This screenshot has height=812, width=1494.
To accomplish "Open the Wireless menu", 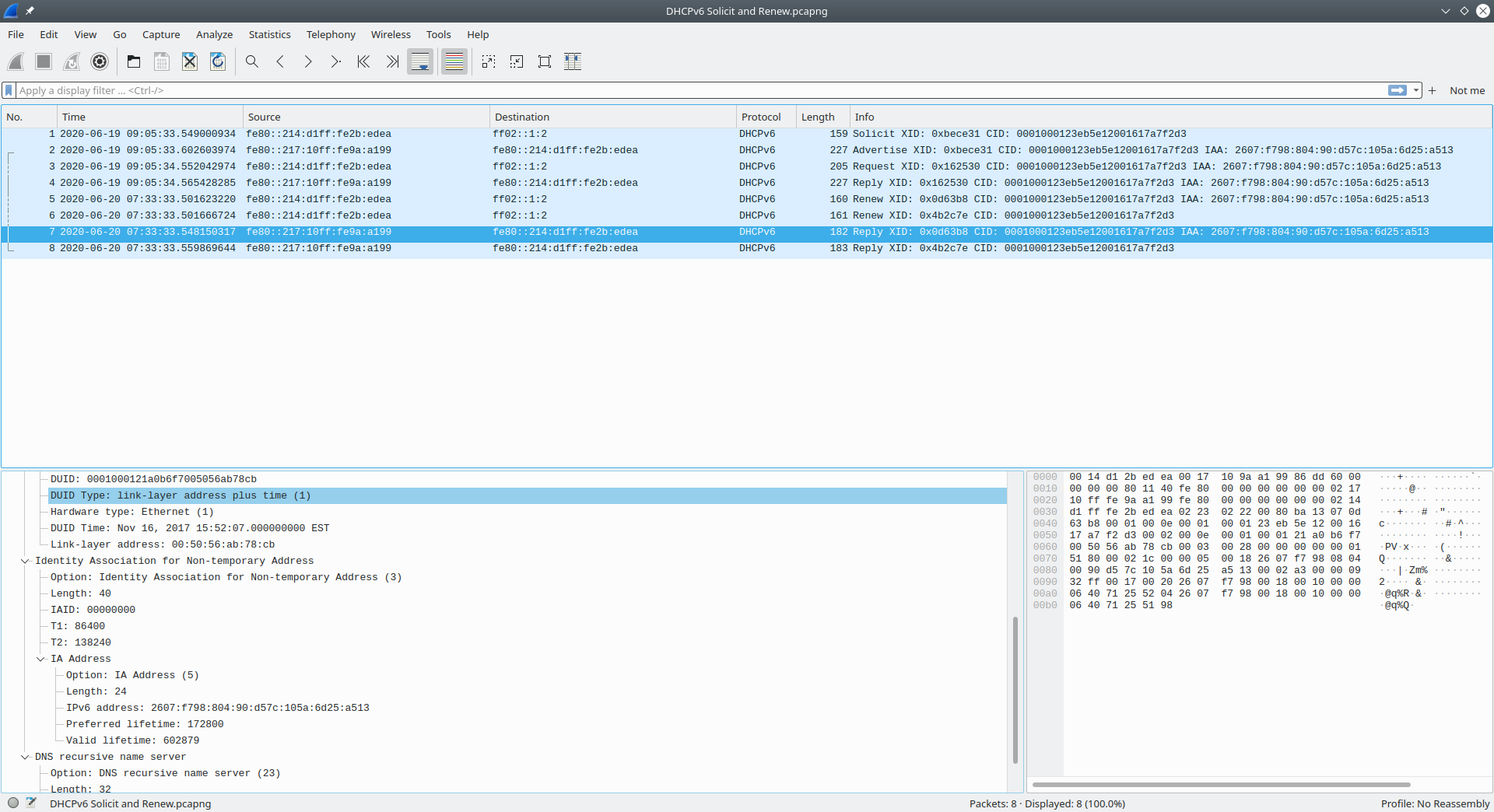I will (x=391, y=34).
